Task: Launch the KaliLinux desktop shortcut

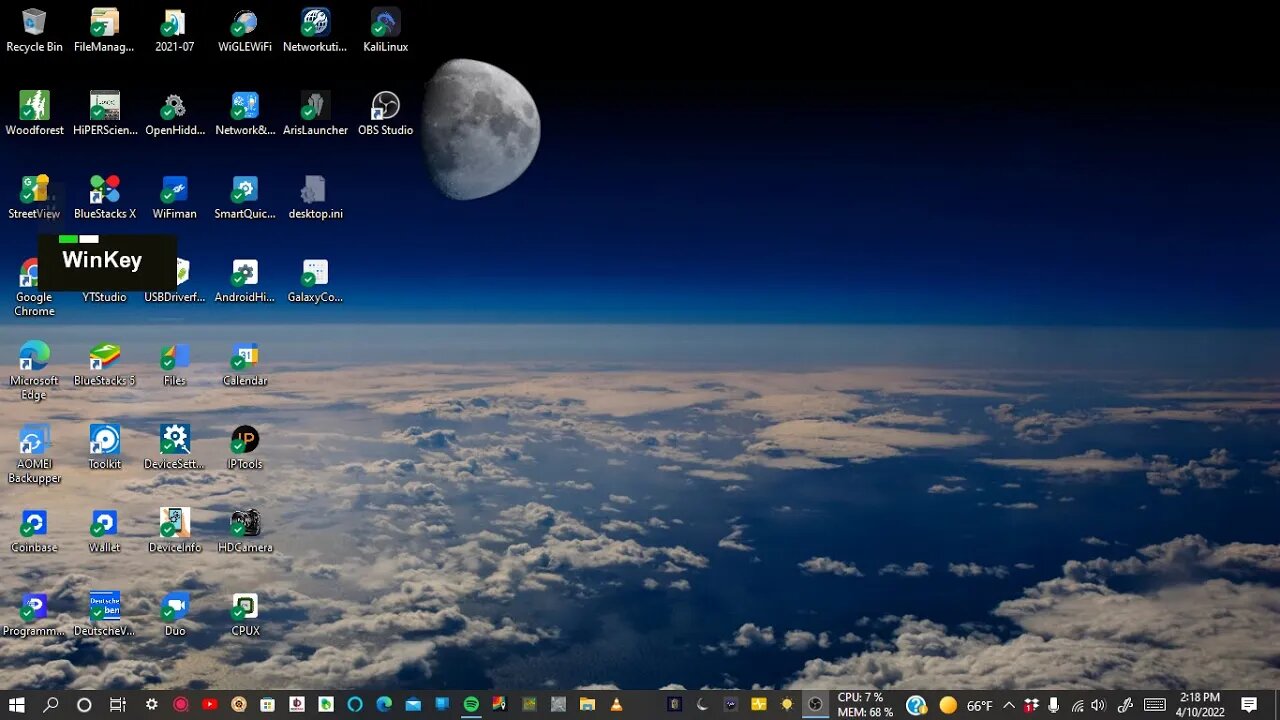Action: click(385, 30)
